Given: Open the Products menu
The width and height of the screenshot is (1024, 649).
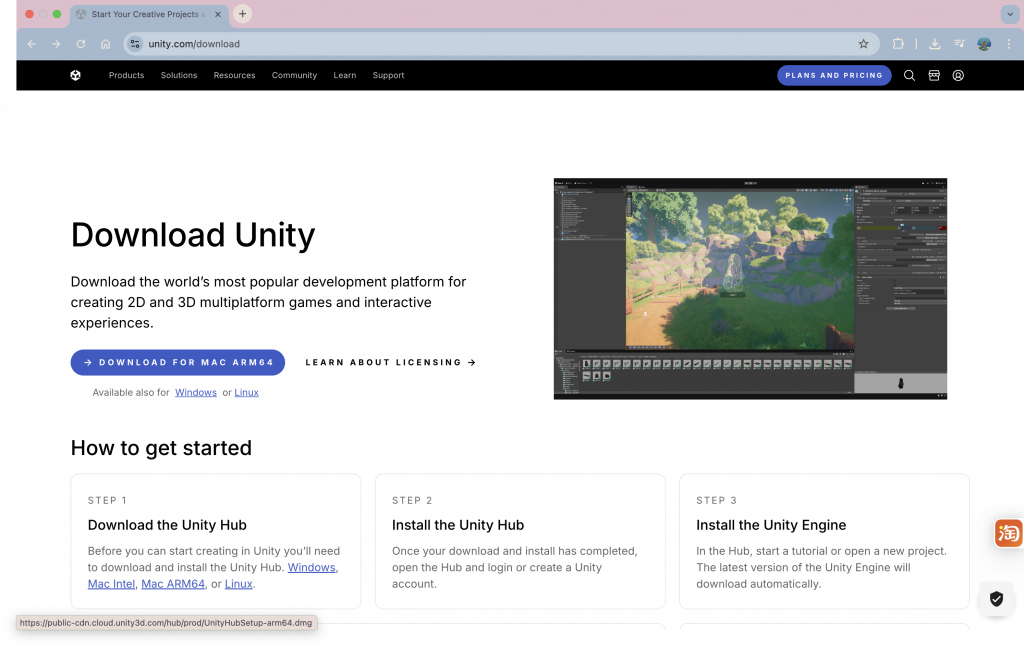Looking at the screenshot, I should tap(126, 76).
